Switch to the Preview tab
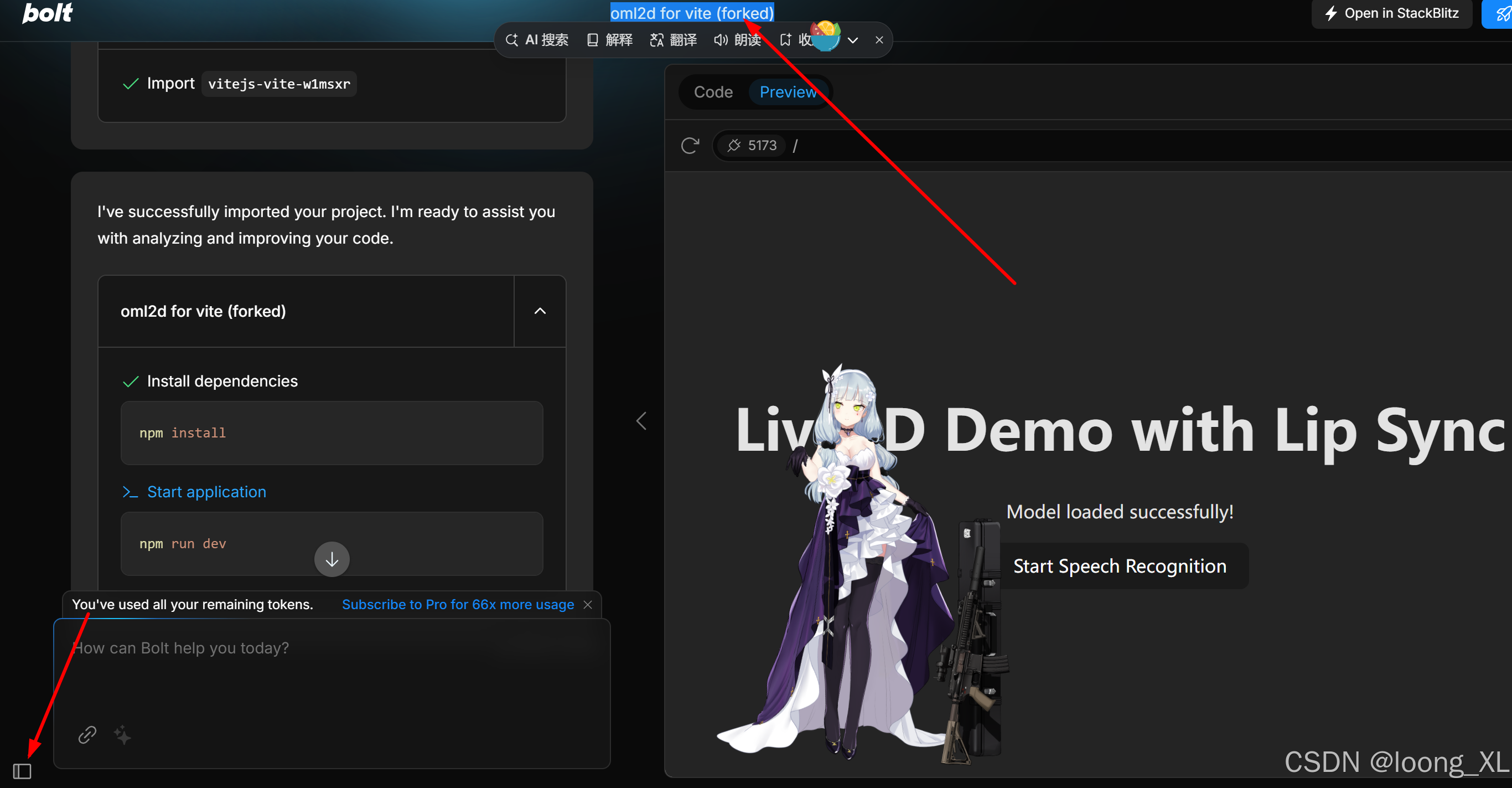The width and height of the screenshot is (1512, 788). [788, 92]
